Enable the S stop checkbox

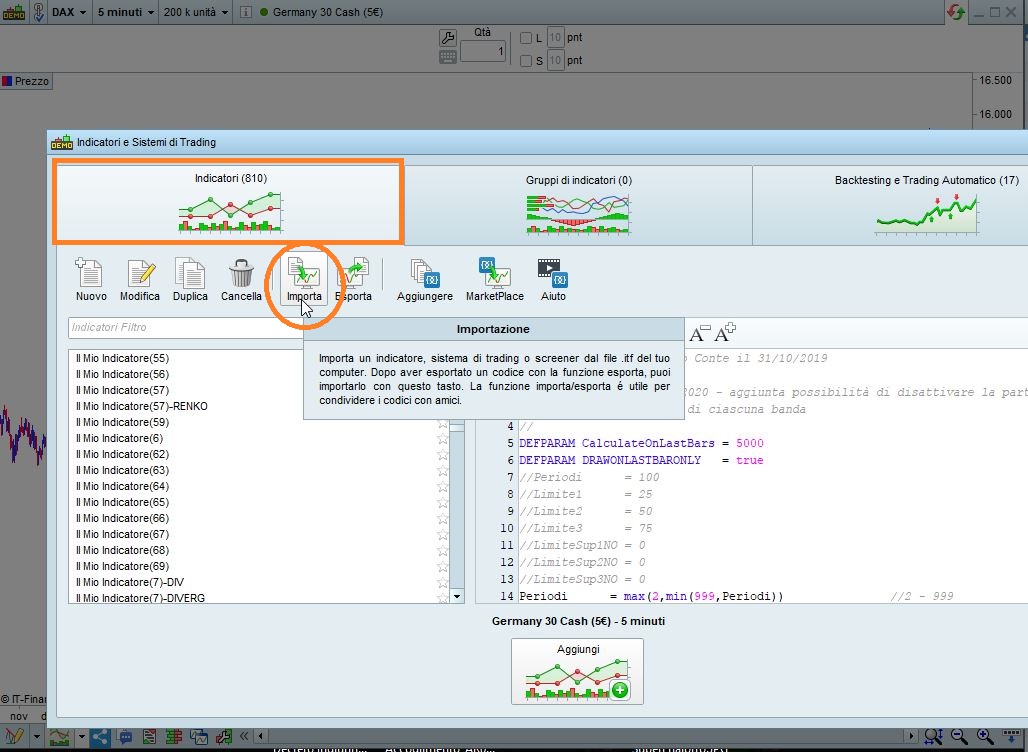pyautogui.click(x=527, y=61)
